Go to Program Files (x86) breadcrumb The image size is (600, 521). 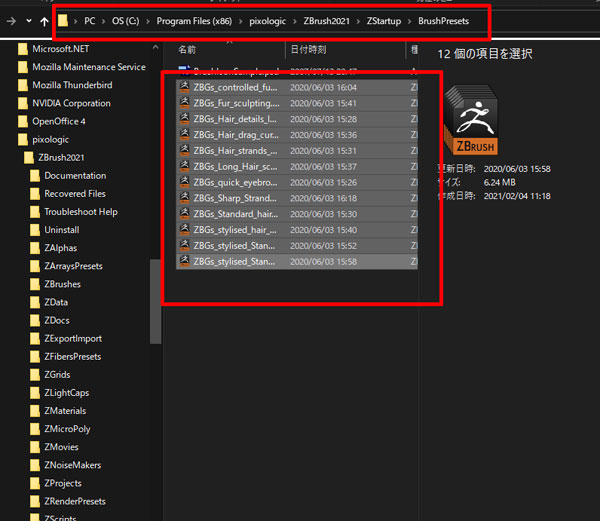194,21
